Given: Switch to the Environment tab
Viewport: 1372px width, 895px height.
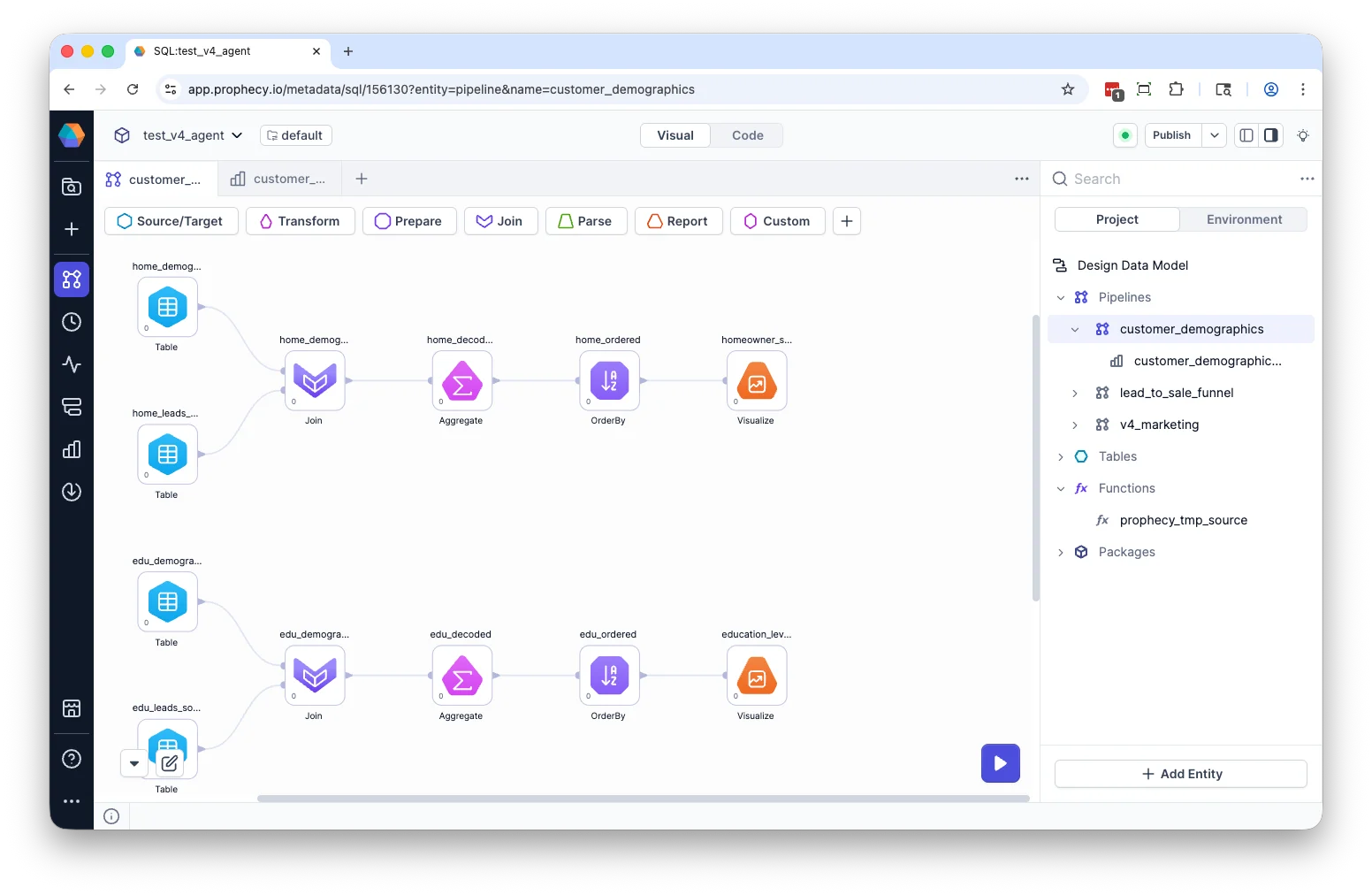Looking at the screenshot, I should [x=1244, y=219].
